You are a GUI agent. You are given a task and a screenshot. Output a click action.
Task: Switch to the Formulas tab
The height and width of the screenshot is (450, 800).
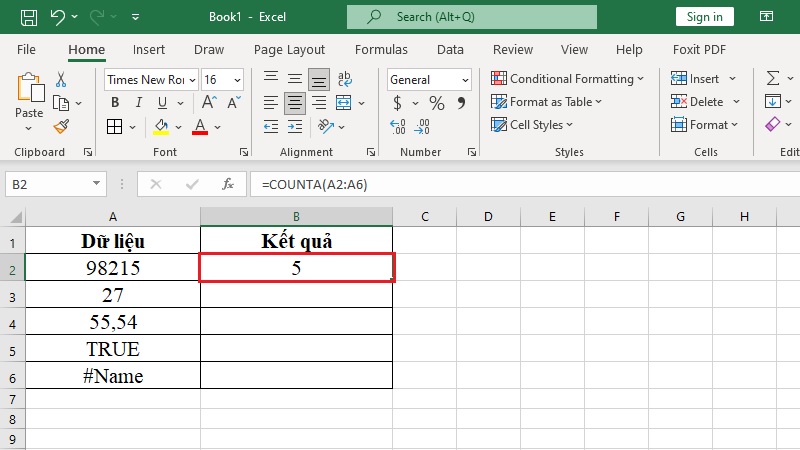[381, 49]
